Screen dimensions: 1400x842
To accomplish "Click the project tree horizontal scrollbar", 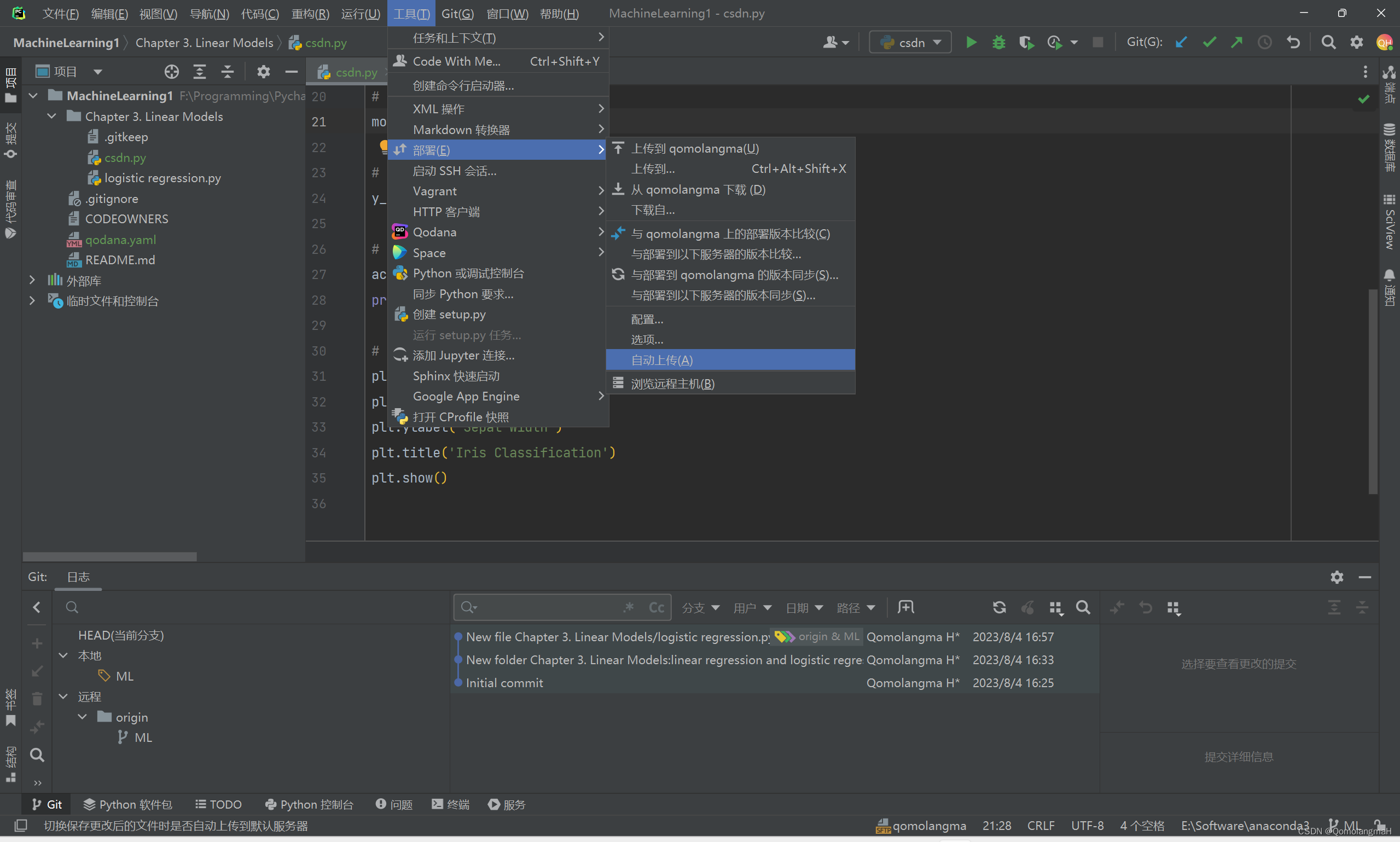I will tap(110, 556).
